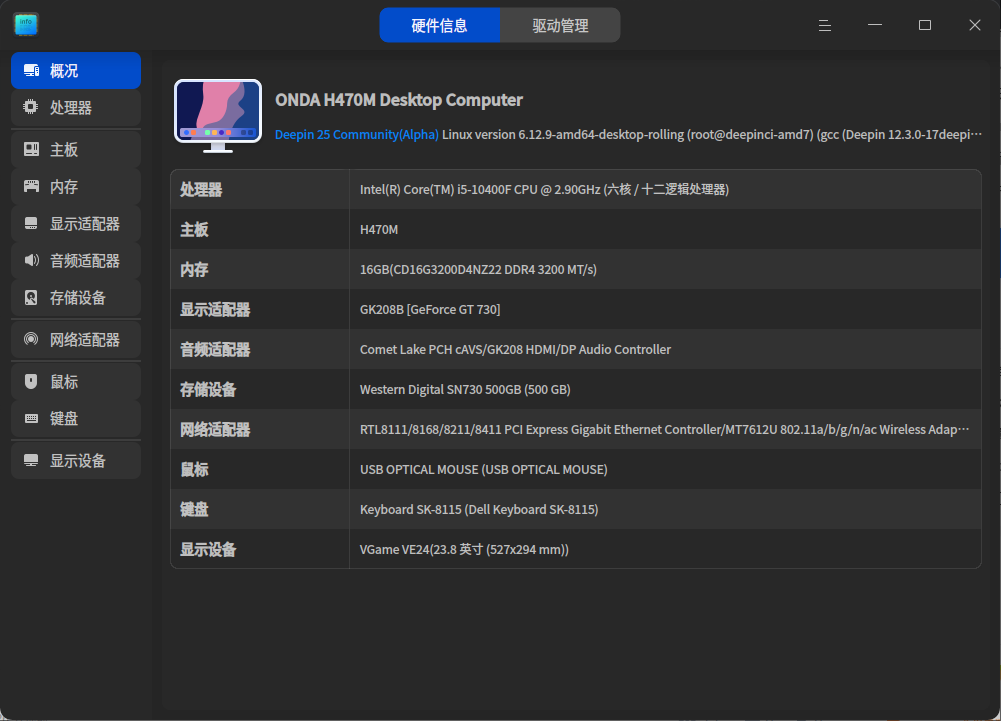Open the 内存 memory icon in sidebar
This screenshot has height=721, width=1001.
click(x=31, y=186)
